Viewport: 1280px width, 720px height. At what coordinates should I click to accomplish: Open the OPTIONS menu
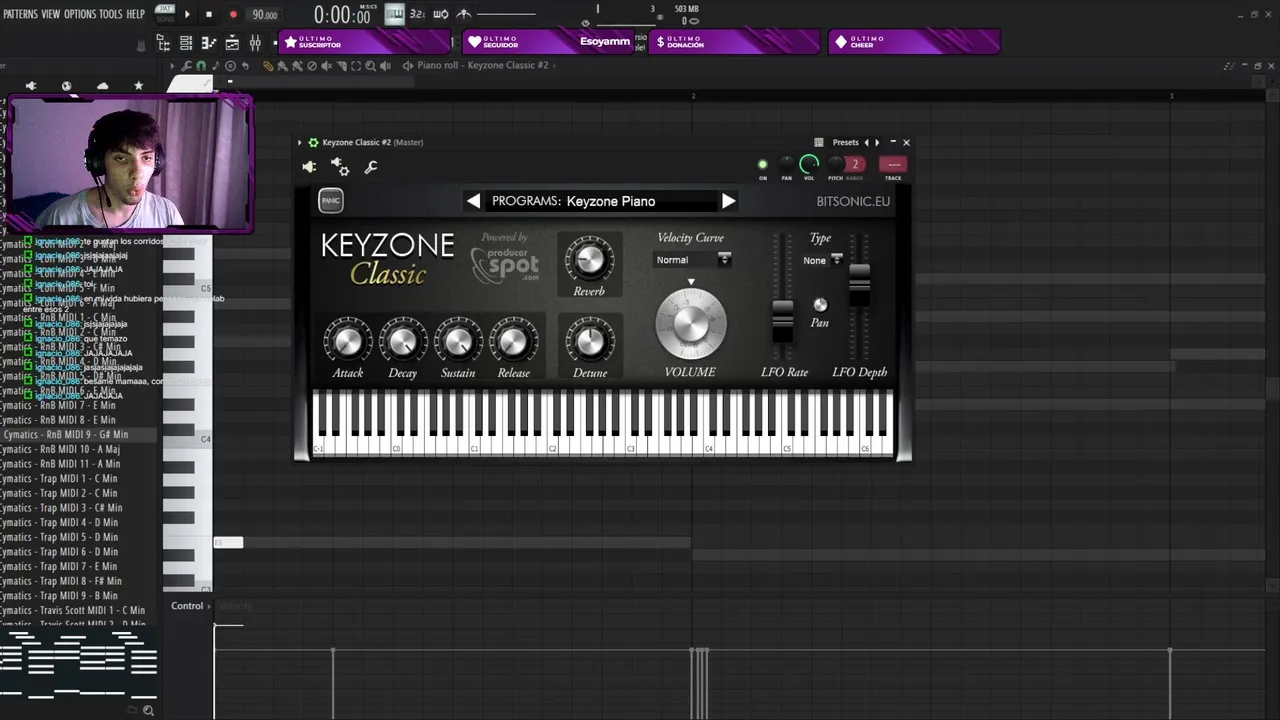(80, 14)
